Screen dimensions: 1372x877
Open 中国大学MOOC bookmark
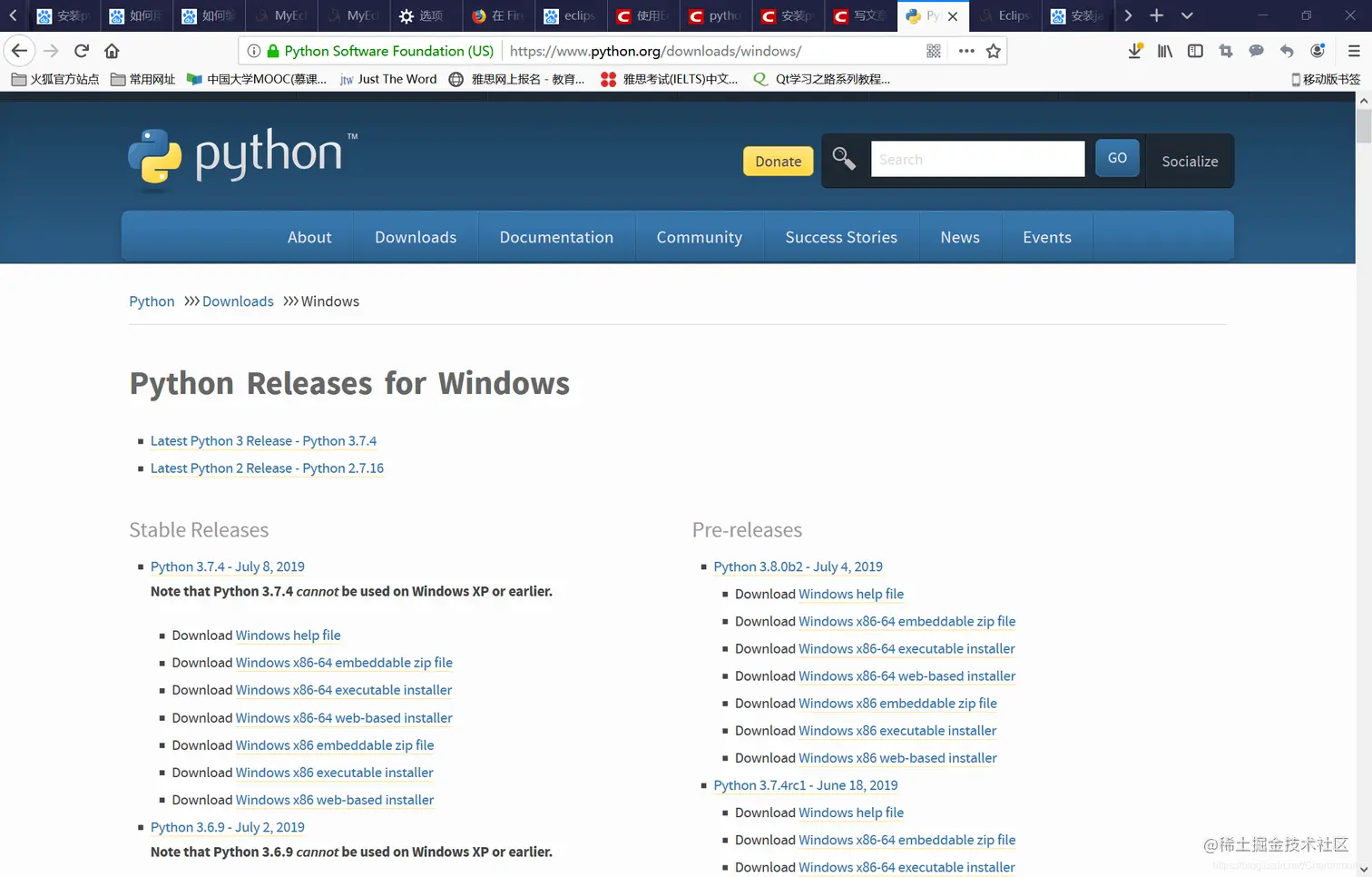pyautogui.click(x=256, y=79)
